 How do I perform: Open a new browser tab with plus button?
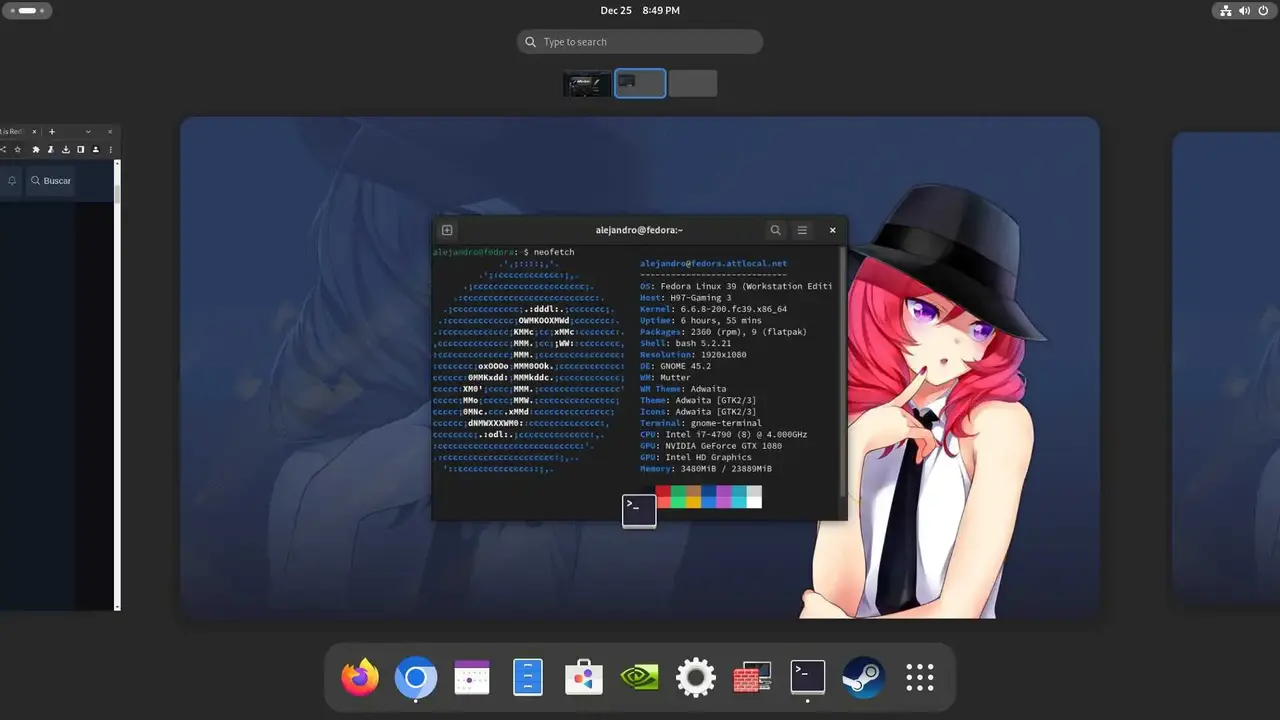52,132
